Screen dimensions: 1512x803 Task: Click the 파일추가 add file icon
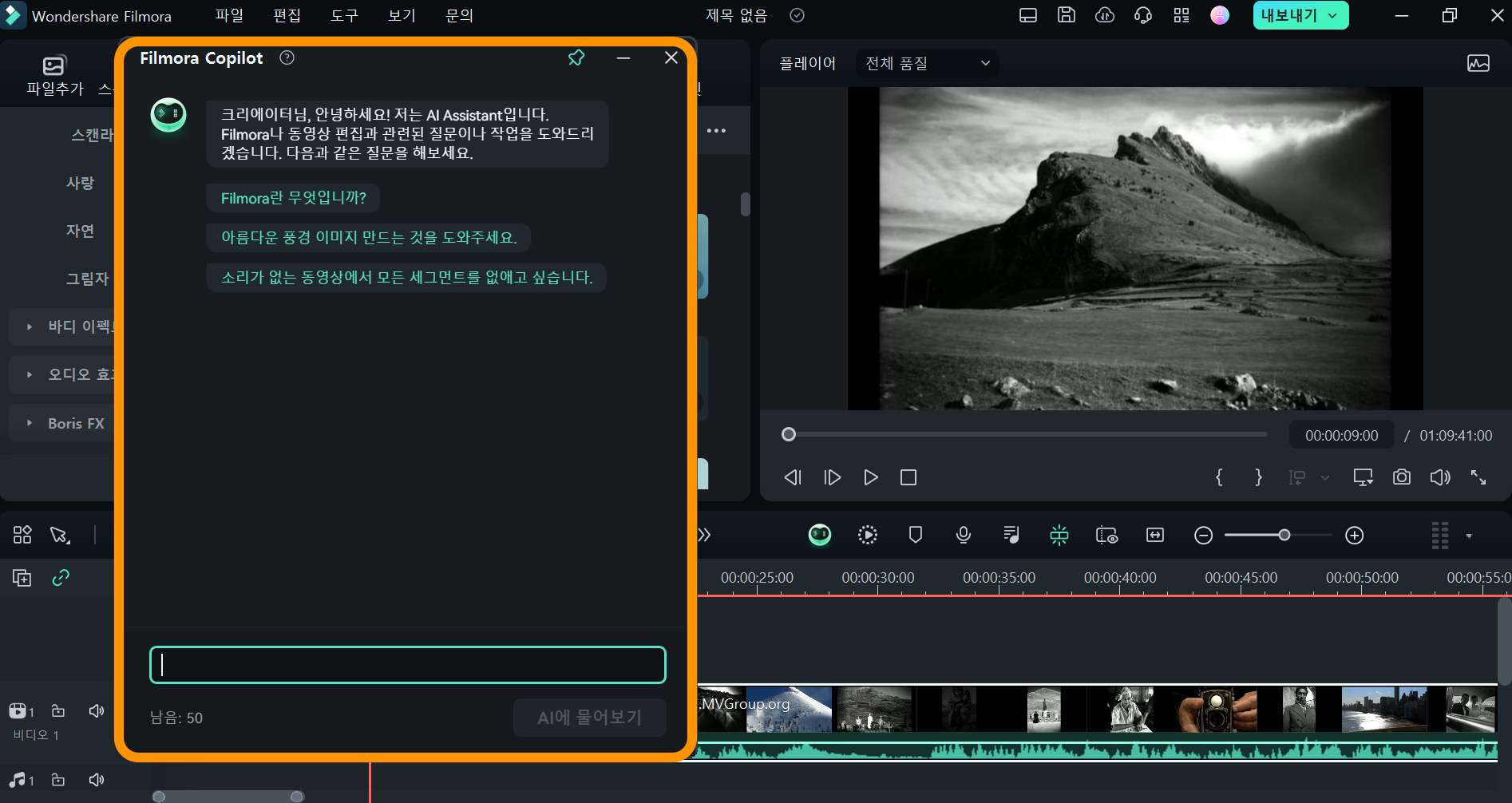click(54, 75)
